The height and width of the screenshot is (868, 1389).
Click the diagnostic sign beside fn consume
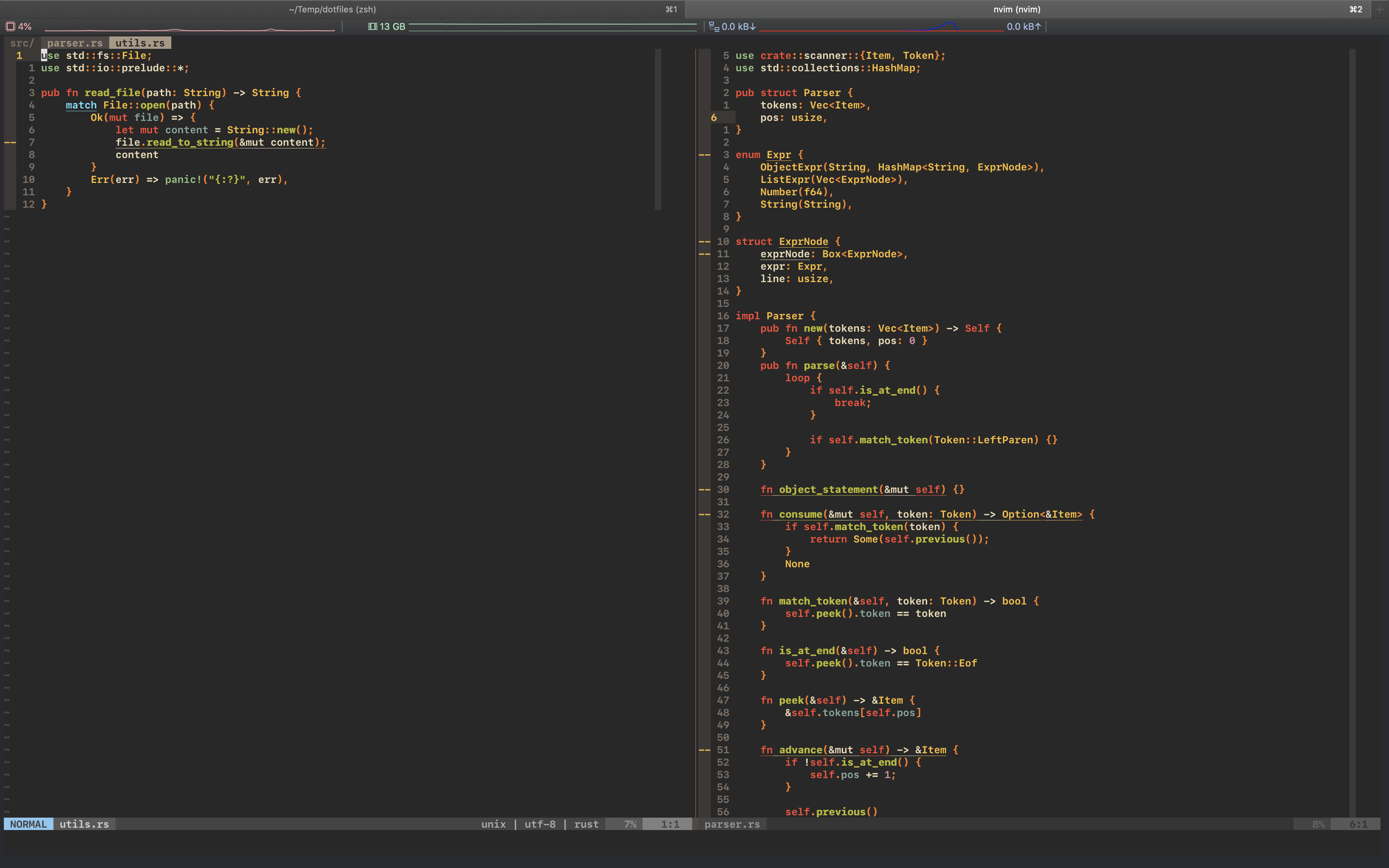click(x=704, y=514)
